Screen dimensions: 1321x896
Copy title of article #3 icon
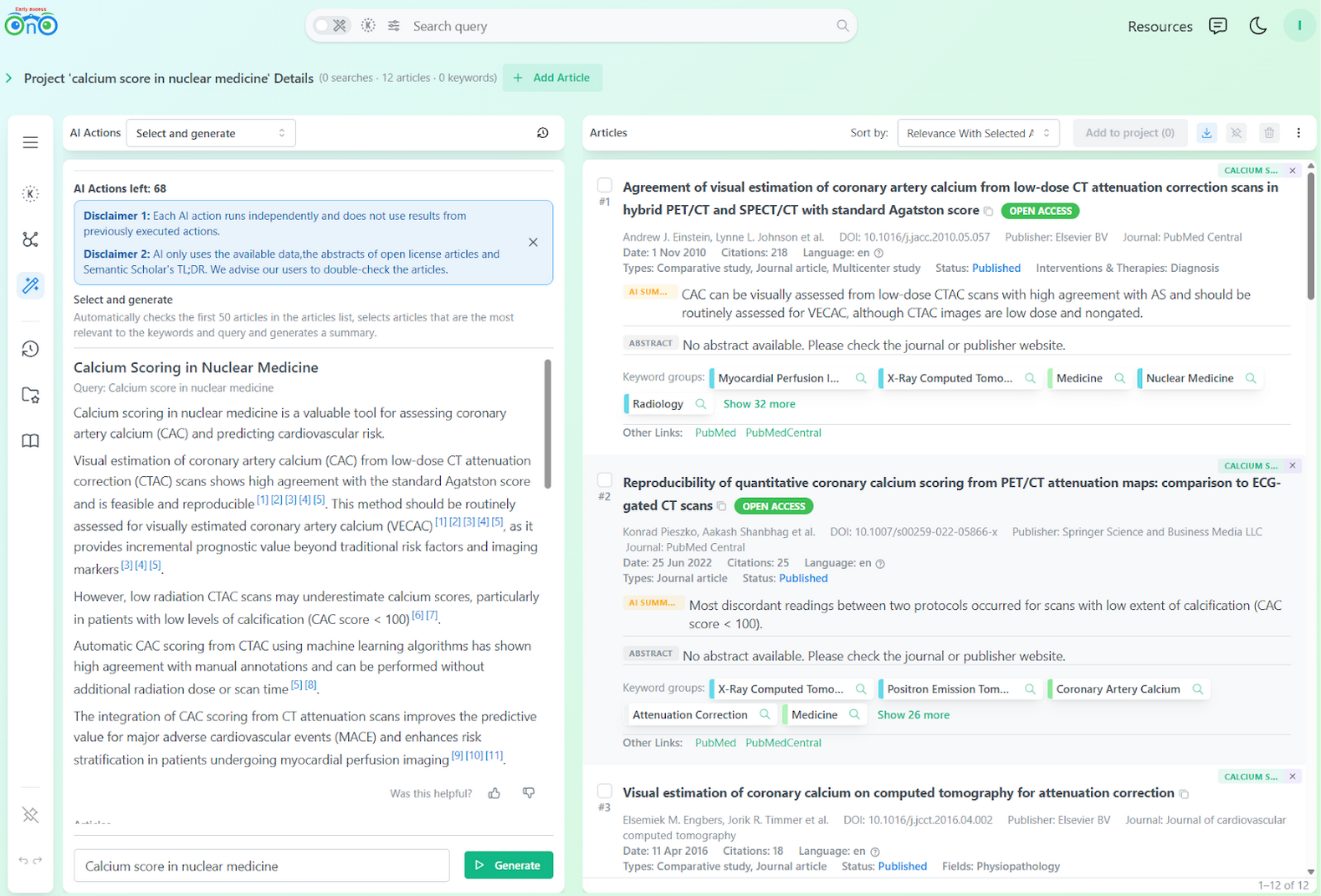point(1184,794)
